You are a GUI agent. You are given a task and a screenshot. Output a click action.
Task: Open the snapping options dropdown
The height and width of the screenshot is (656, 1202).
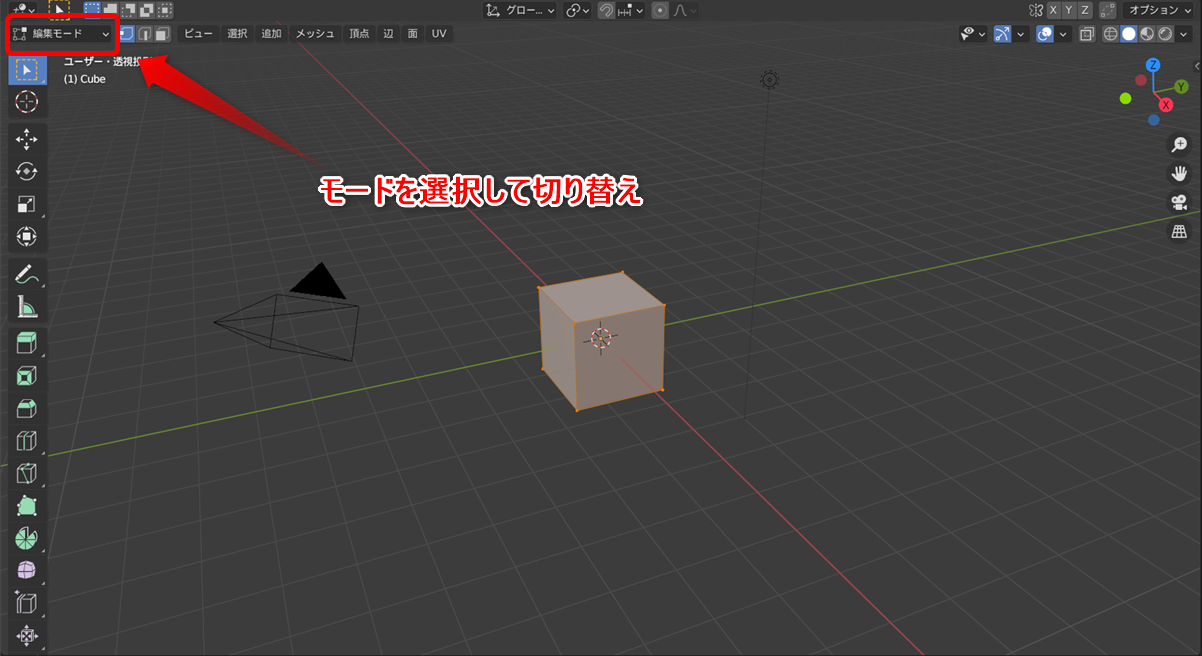(x=630, y=10)
